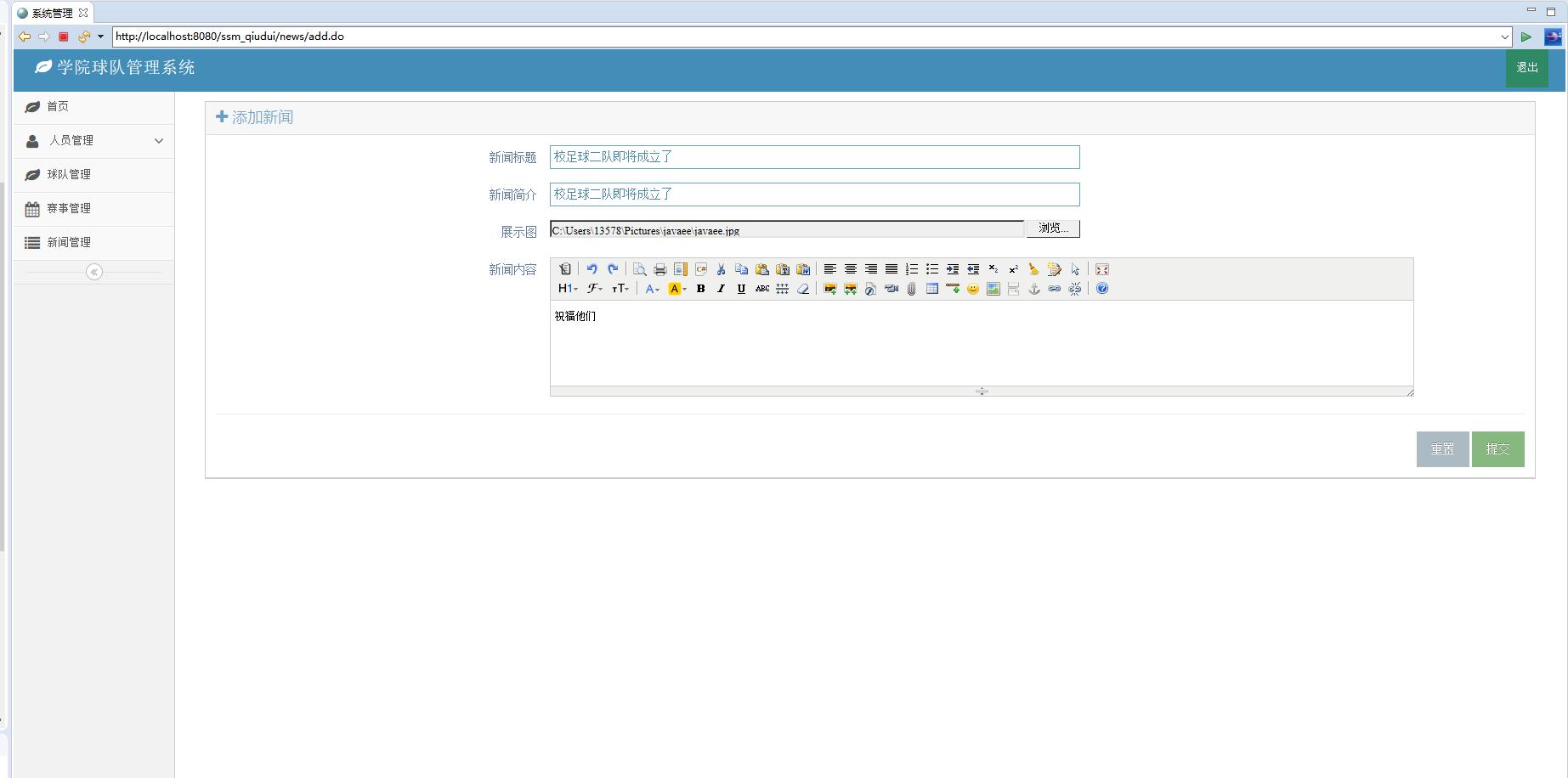The height and width of the screenshot is (778, 1568).
Task: Copy the selected editor text
Action: tap(742, 269)
